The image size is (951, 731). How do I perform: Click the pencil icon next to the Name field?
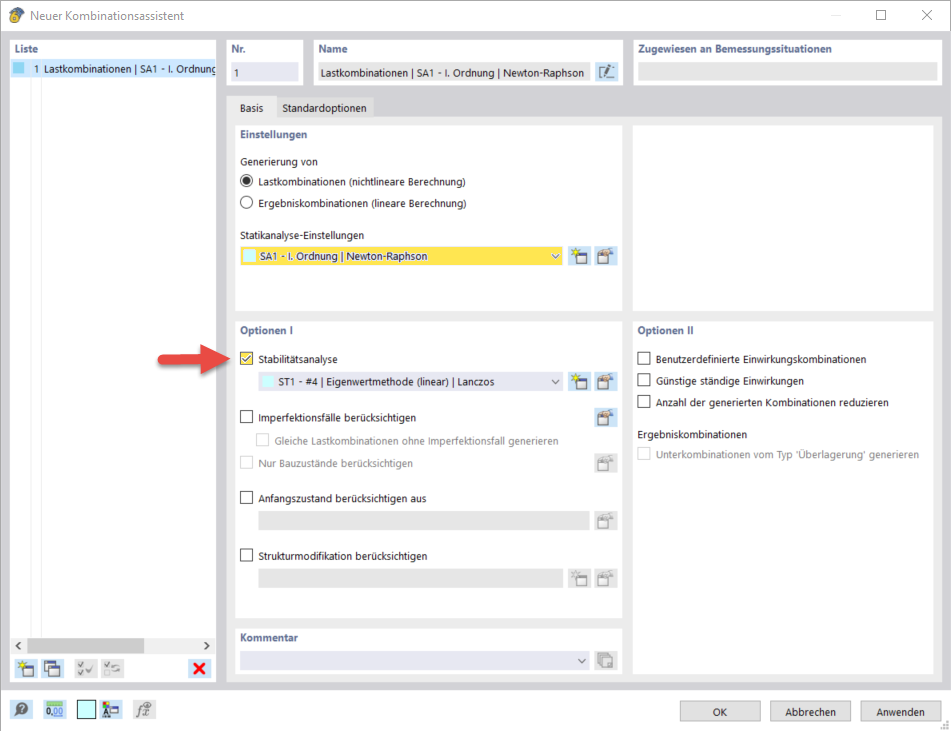[x=606, y=72]
